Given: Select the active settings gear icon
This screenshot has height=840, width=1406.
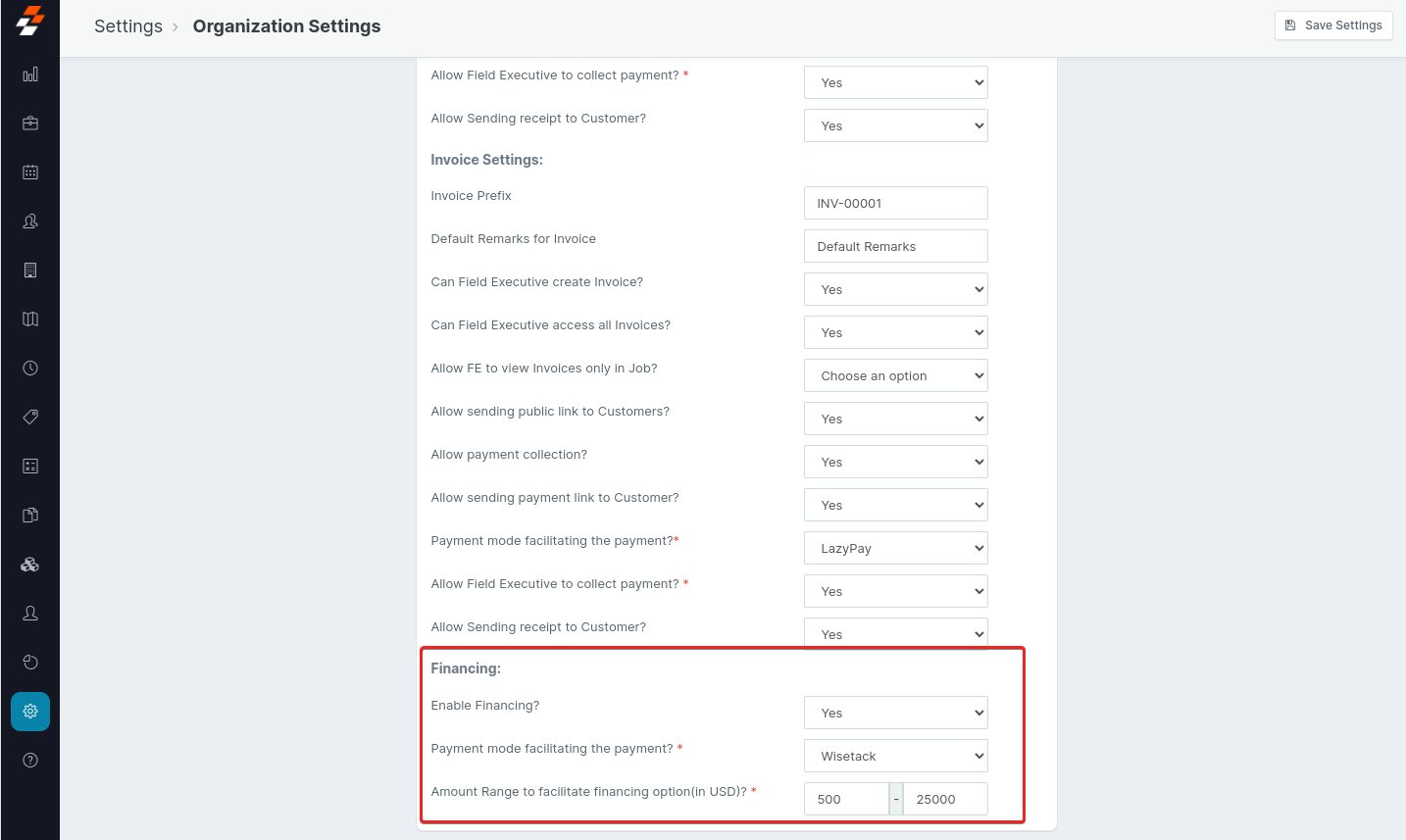Looking at the screenshot, I should [x=30, y=712].
